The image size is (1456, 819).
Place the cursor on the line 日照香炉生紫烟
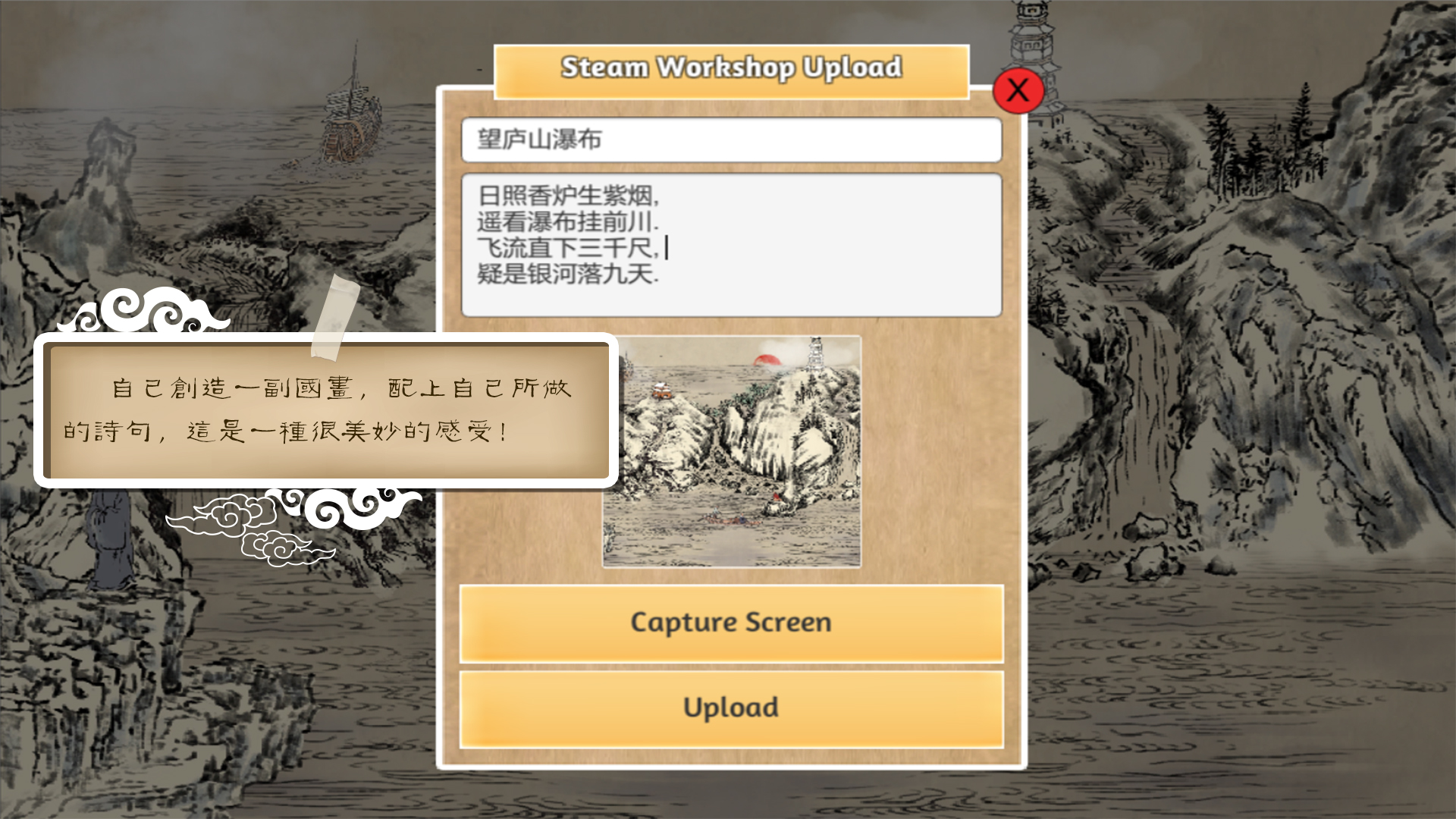pos(567,196)
